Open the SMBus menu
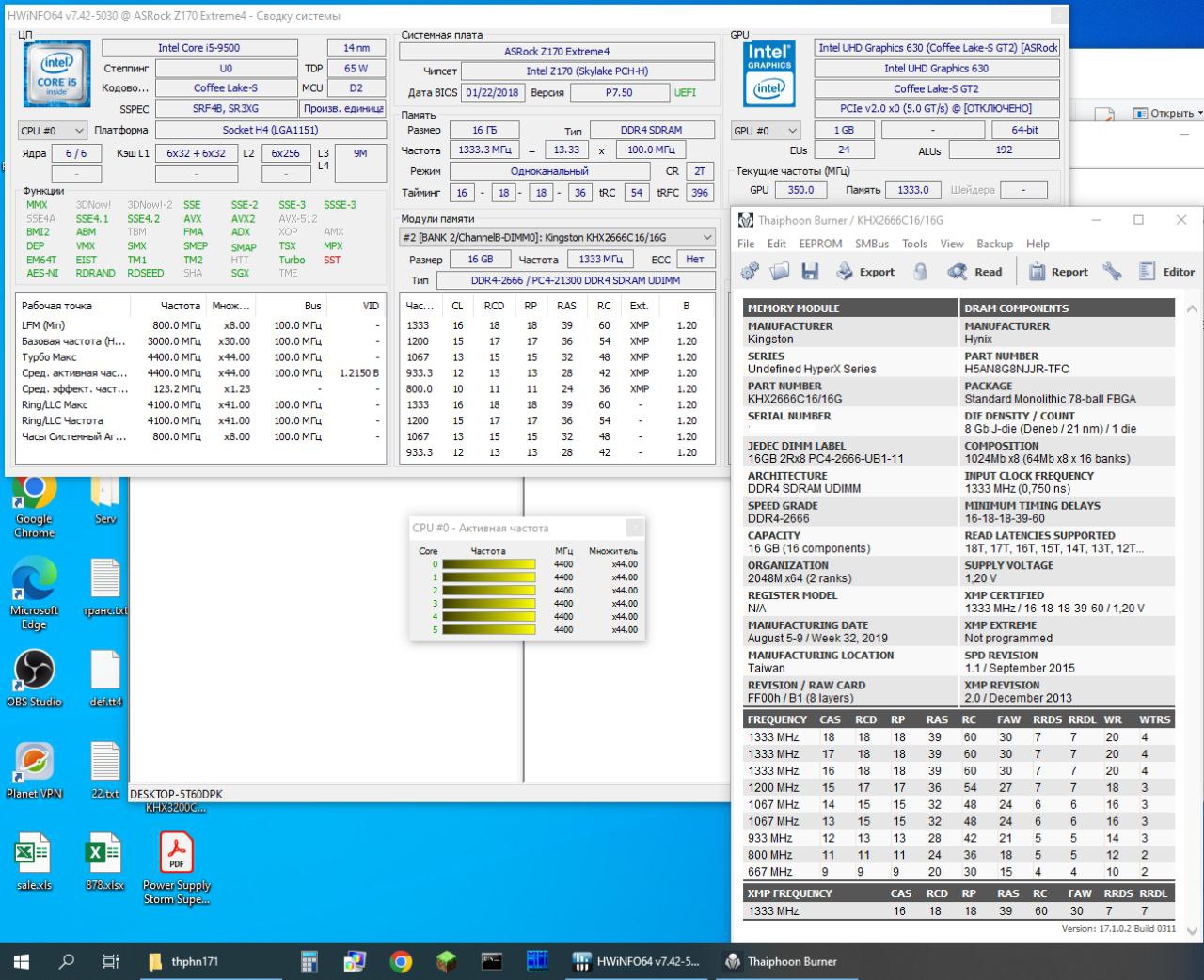The height and width of the screenshot is (980, 1204). [x=872, y=244]
